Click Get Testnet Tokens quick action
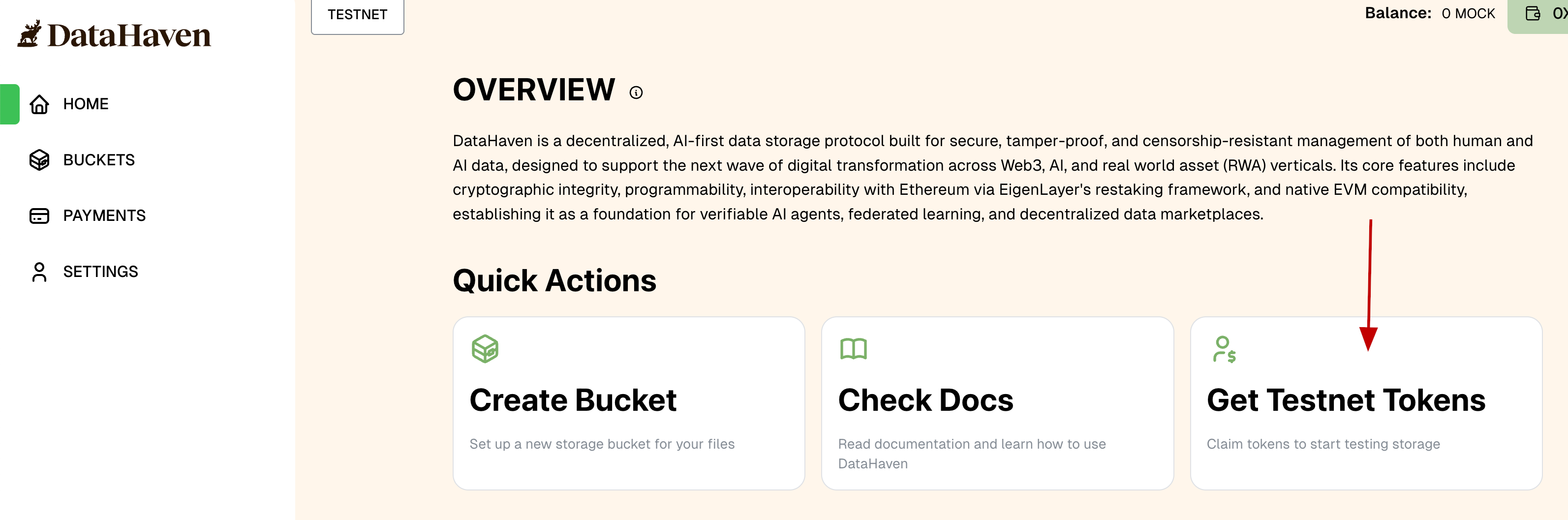This screenshot has width=1568, height=520. point(1346,400)
